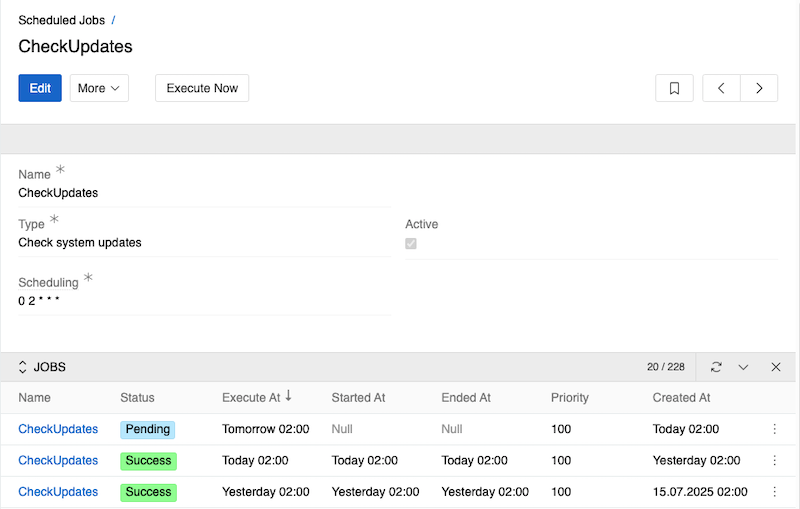Open Jobs panel chevron dropdown menu
This screenshot has width=800, height=509.
point(743,367)
